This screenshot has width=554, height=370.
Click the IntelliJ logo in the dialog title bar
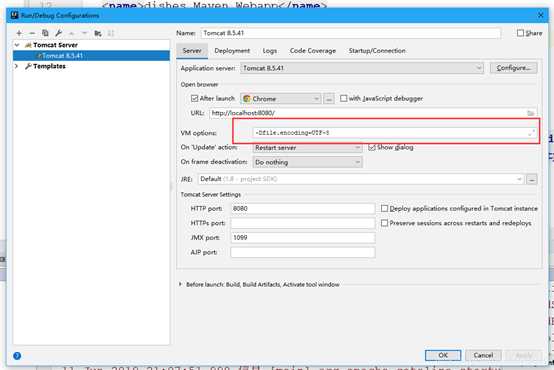[x=14, y=15]
